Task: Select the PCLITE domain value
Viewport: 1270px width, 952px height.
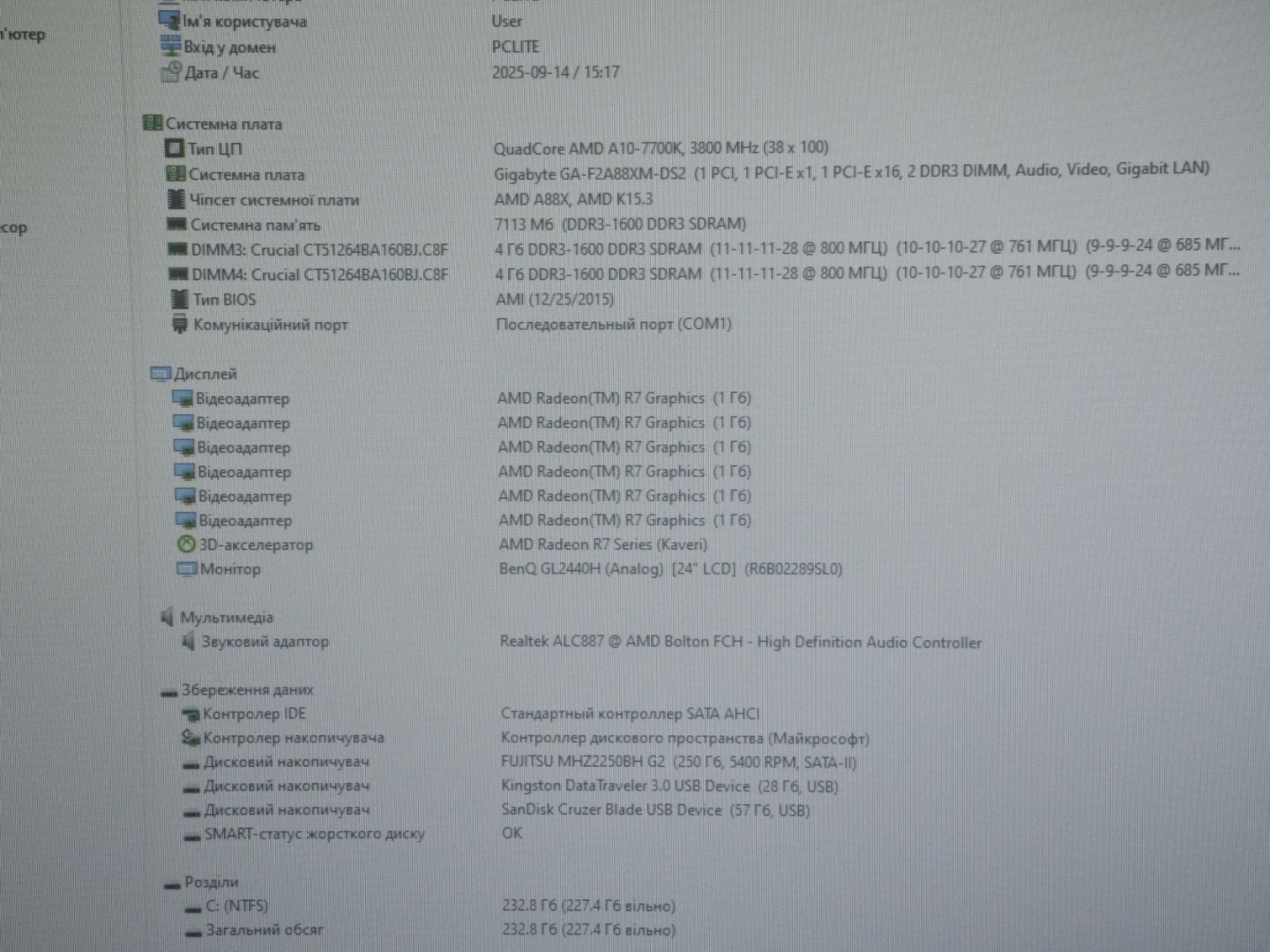Action: 516,46
